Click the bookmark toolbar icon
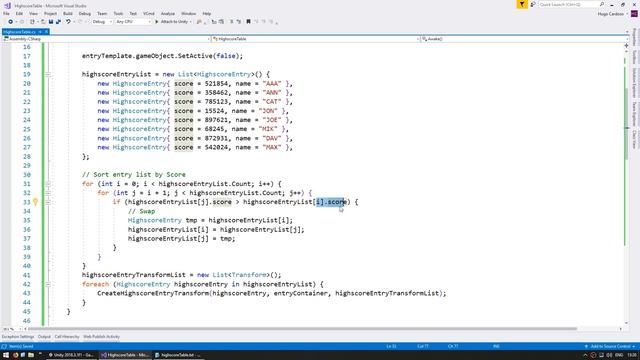The height and width of the screenshot is (360, 640). click(x=248, y=22)
